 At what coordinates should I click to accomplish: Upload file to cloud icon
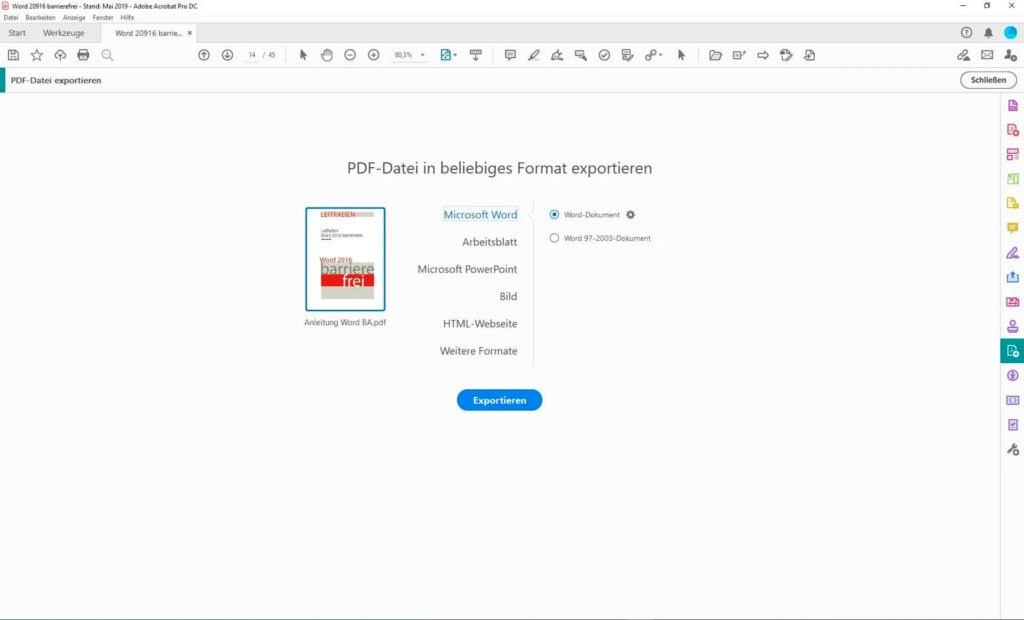coord(60,56)
